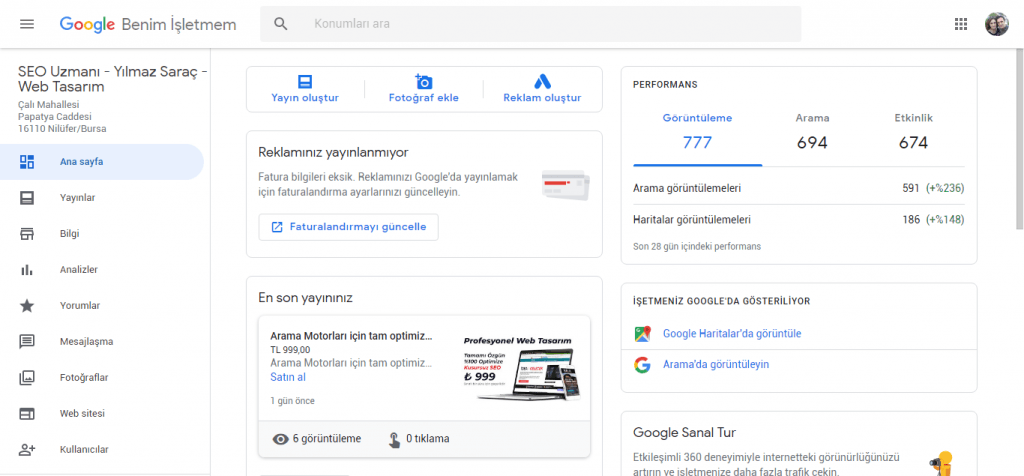Open Web sitesi in sidebar
1024x476 pixels.
[x=102, y=413]
